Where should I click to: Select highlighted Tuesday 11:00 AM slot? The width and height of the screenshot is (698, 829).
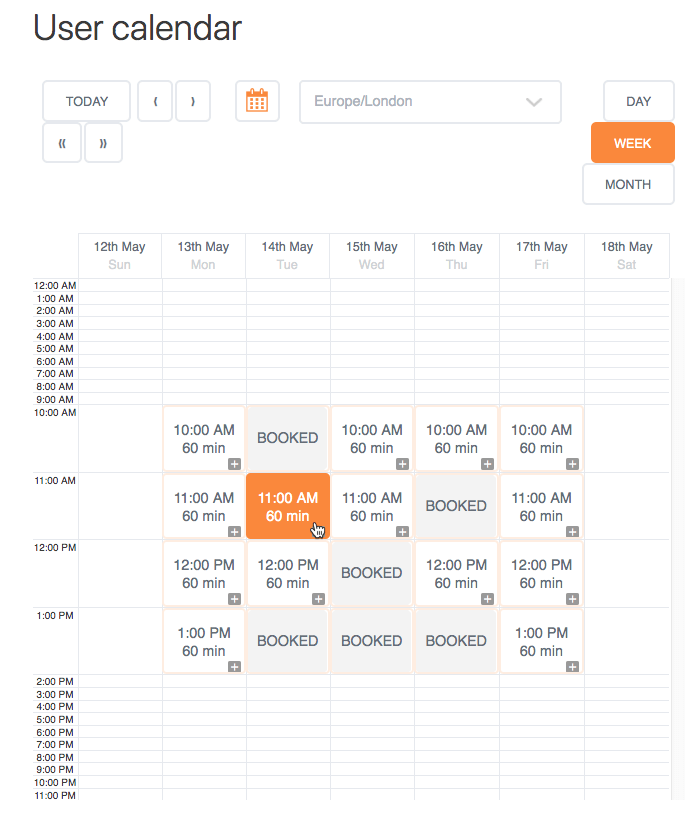pos(287,506)
